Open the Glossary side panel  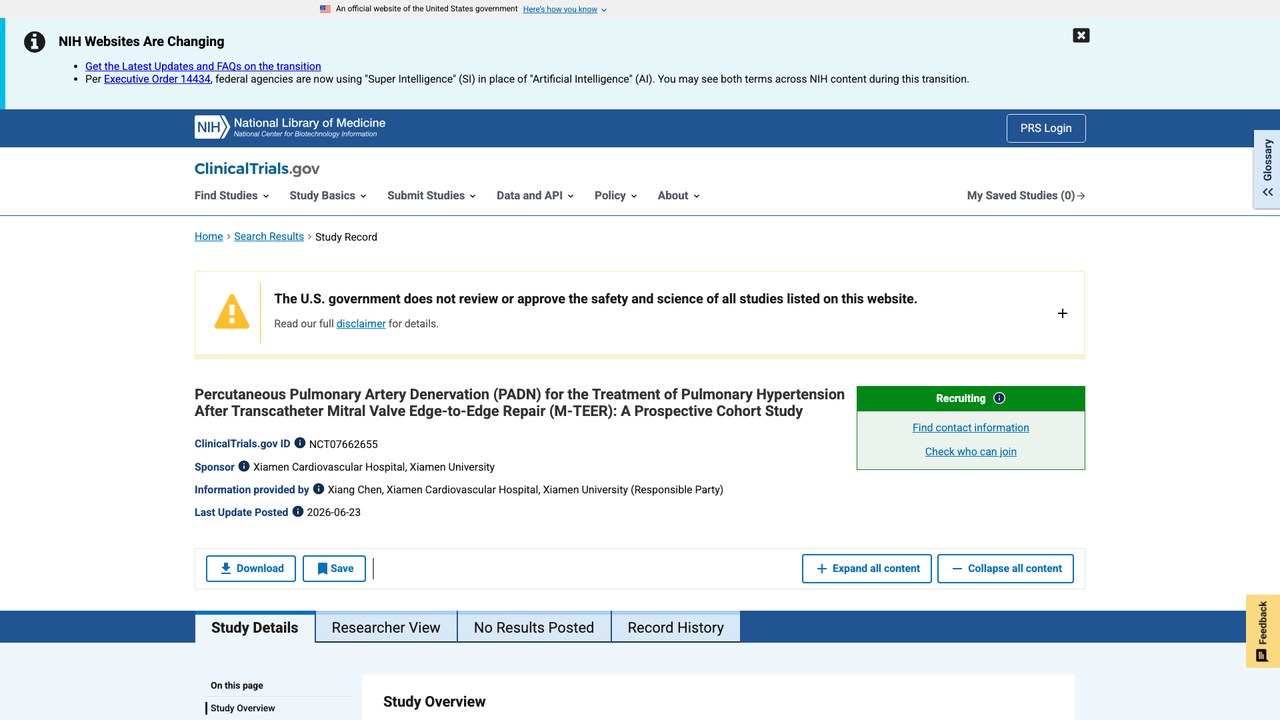tap(1267, 168)
